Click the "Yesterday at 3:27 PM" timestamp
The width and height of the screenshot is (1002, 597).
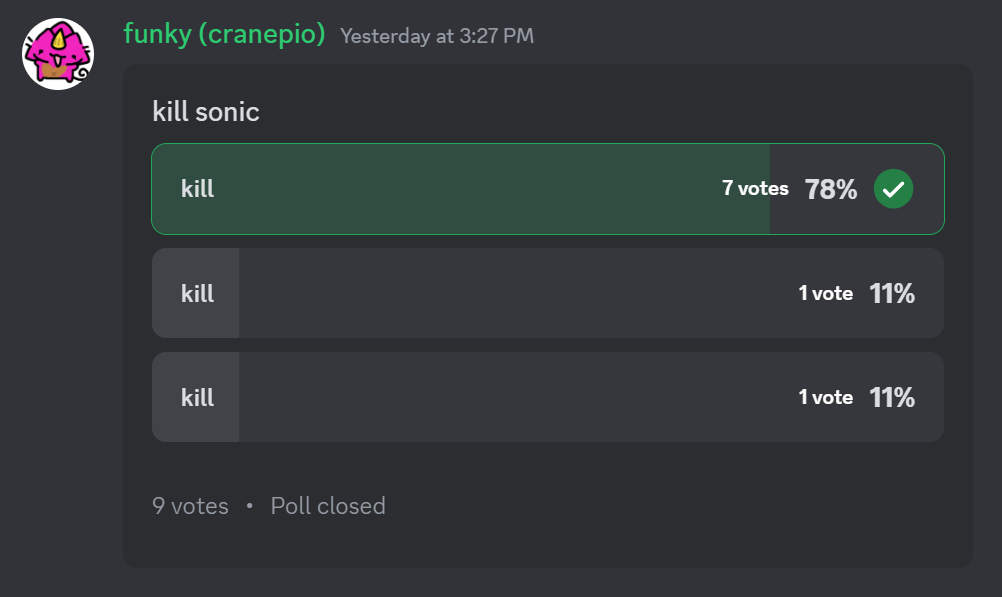click(437, 36)
